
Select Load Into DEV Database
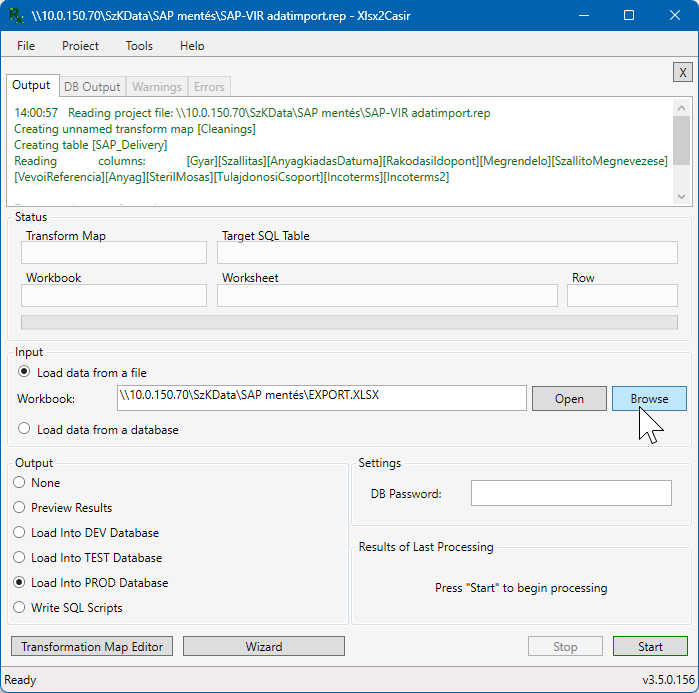tap(86, 533)
